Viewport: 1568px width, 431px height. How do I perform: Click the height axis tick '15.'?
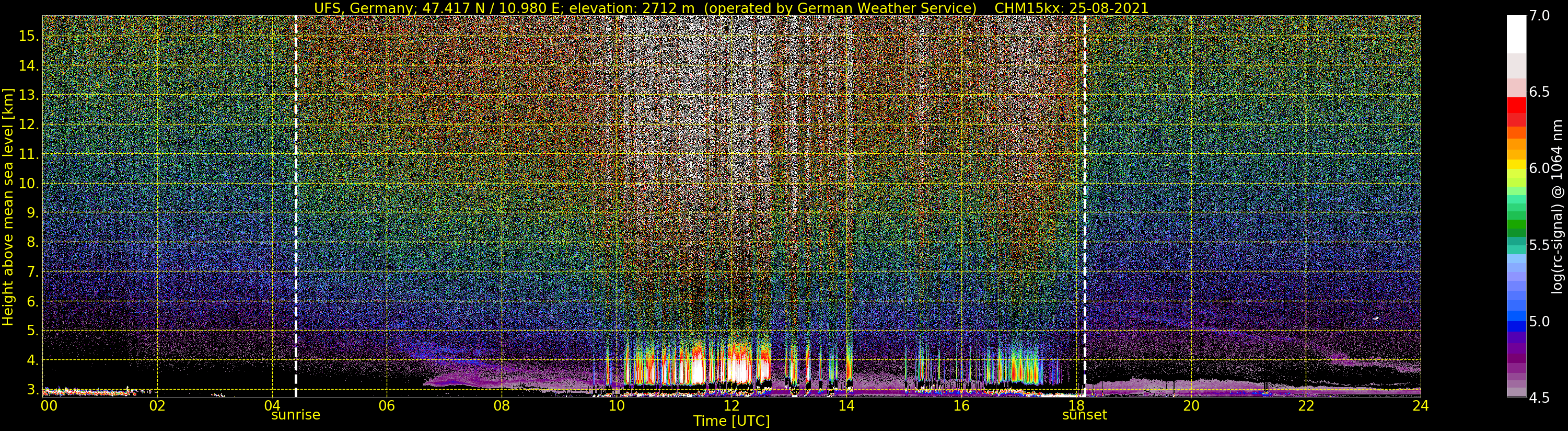tap(28, 36)
